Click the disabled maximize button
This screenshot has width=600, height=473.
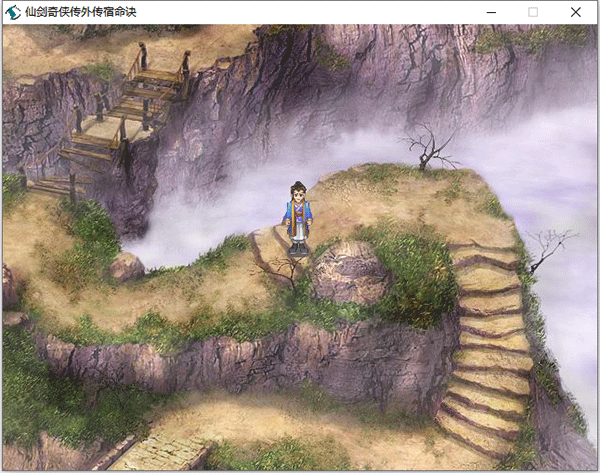pyautogui.click(x=533, y=12)
